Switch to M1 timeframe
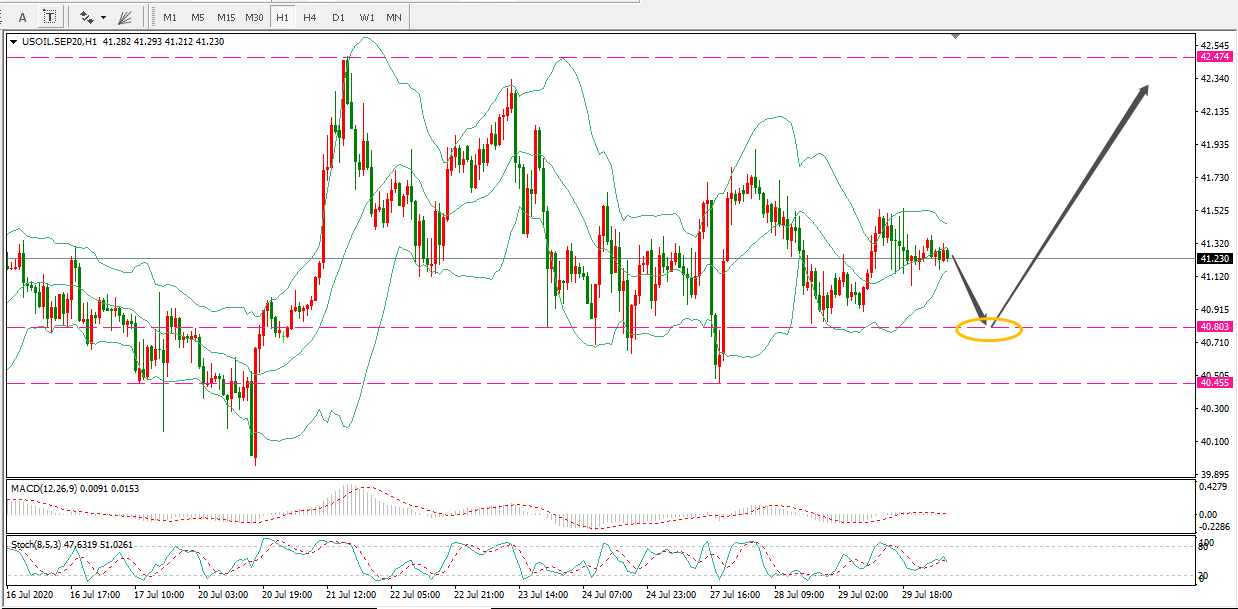Viewport: 1238px width, 609px height. [171, 18]
